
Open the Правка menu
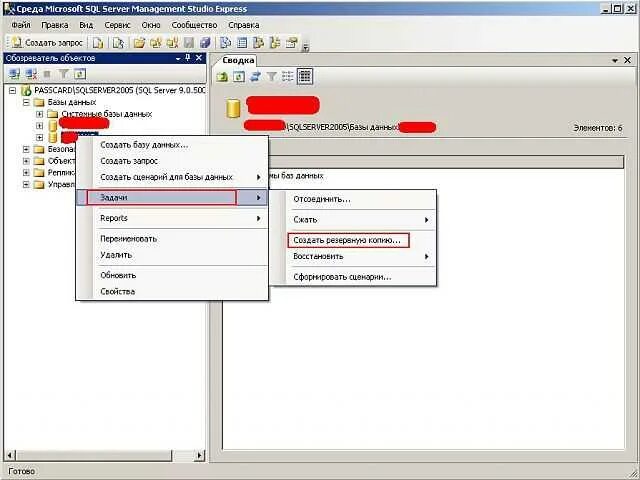pyautogui.click(x=55, y=25)
